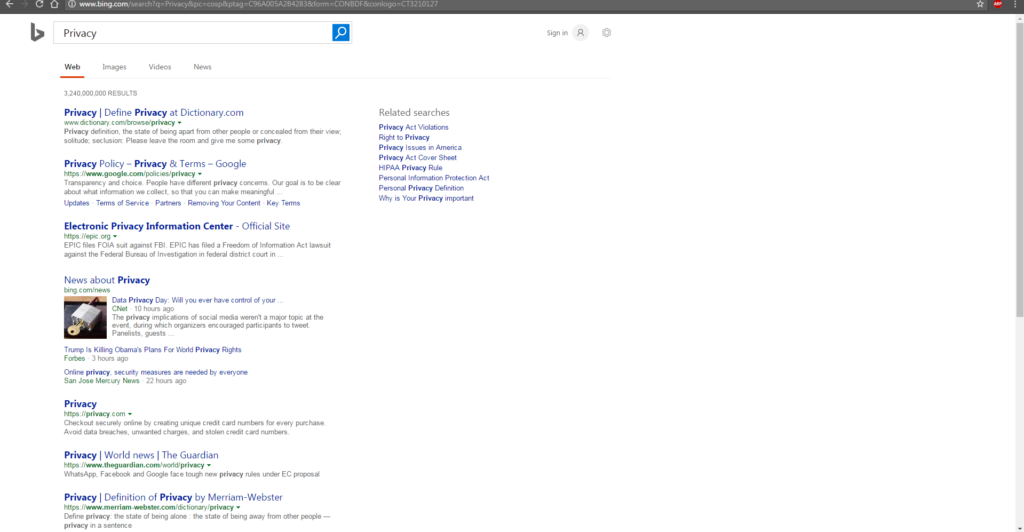Image resolution: width=1024 pixels, height=532 pixels.
Task: Go to the browser home page icon
Action: 55,4
